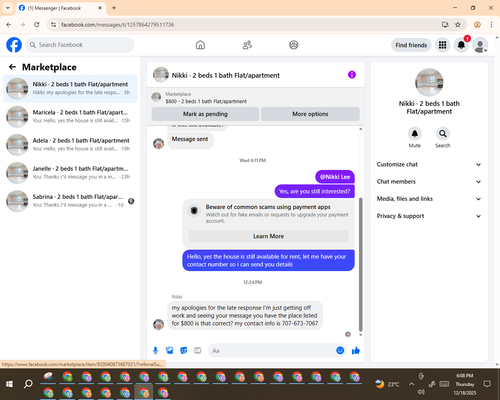This screenshot has width=500, height=400.
Task: Open the Chrome profile icon
Action: click(477, 25)
